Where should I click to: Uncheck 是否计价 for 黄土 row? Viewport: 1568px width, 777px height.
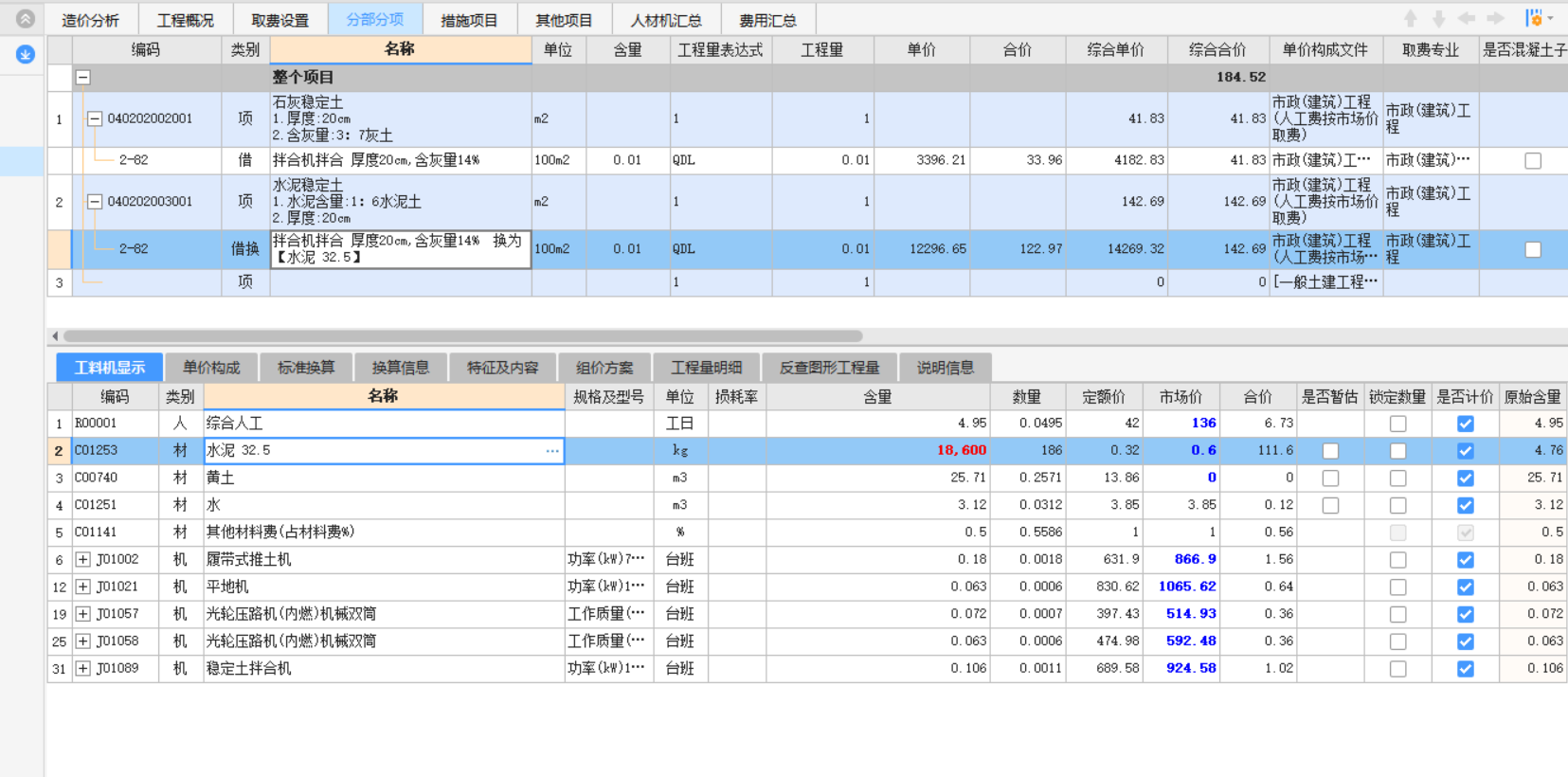[1466, 479]
